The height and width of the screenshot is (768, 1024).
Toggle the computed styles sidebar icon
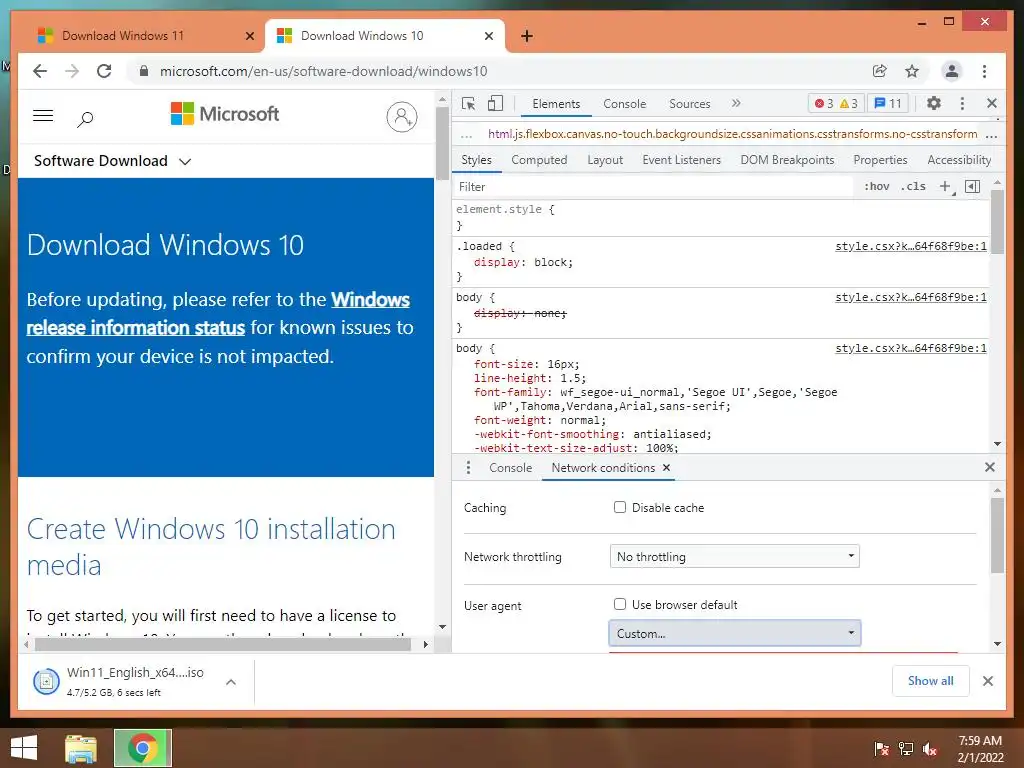(x=972, y=187)
